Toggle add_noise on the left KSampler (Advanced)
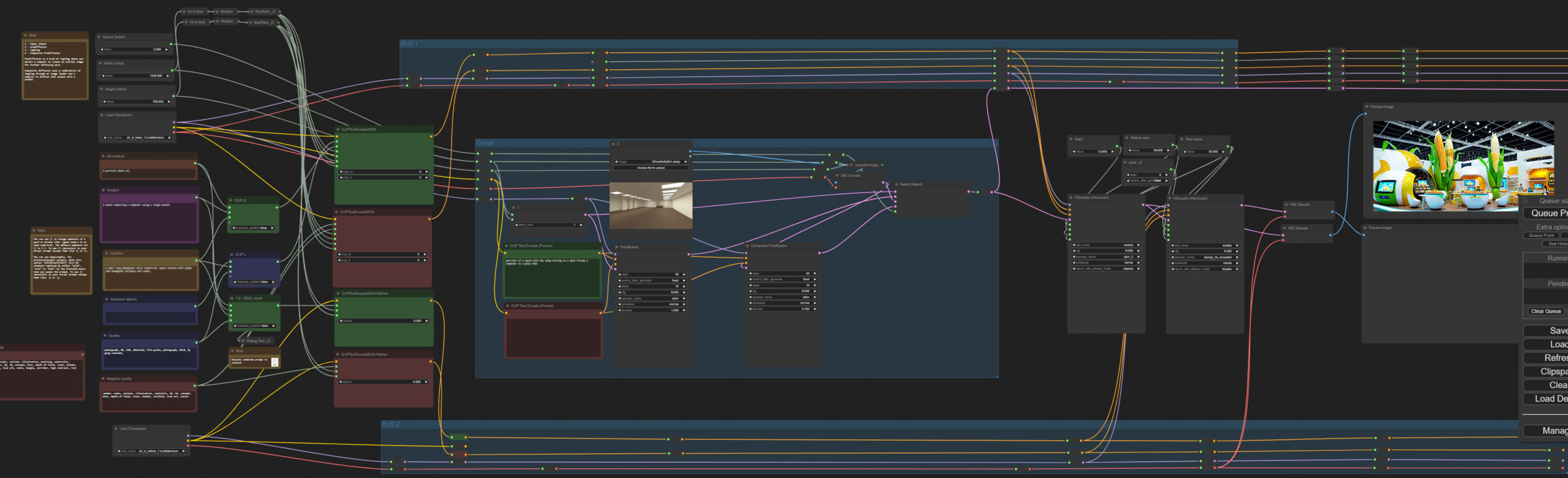Viewport: 1568px width, 478px height. (x=1106, y=245)
